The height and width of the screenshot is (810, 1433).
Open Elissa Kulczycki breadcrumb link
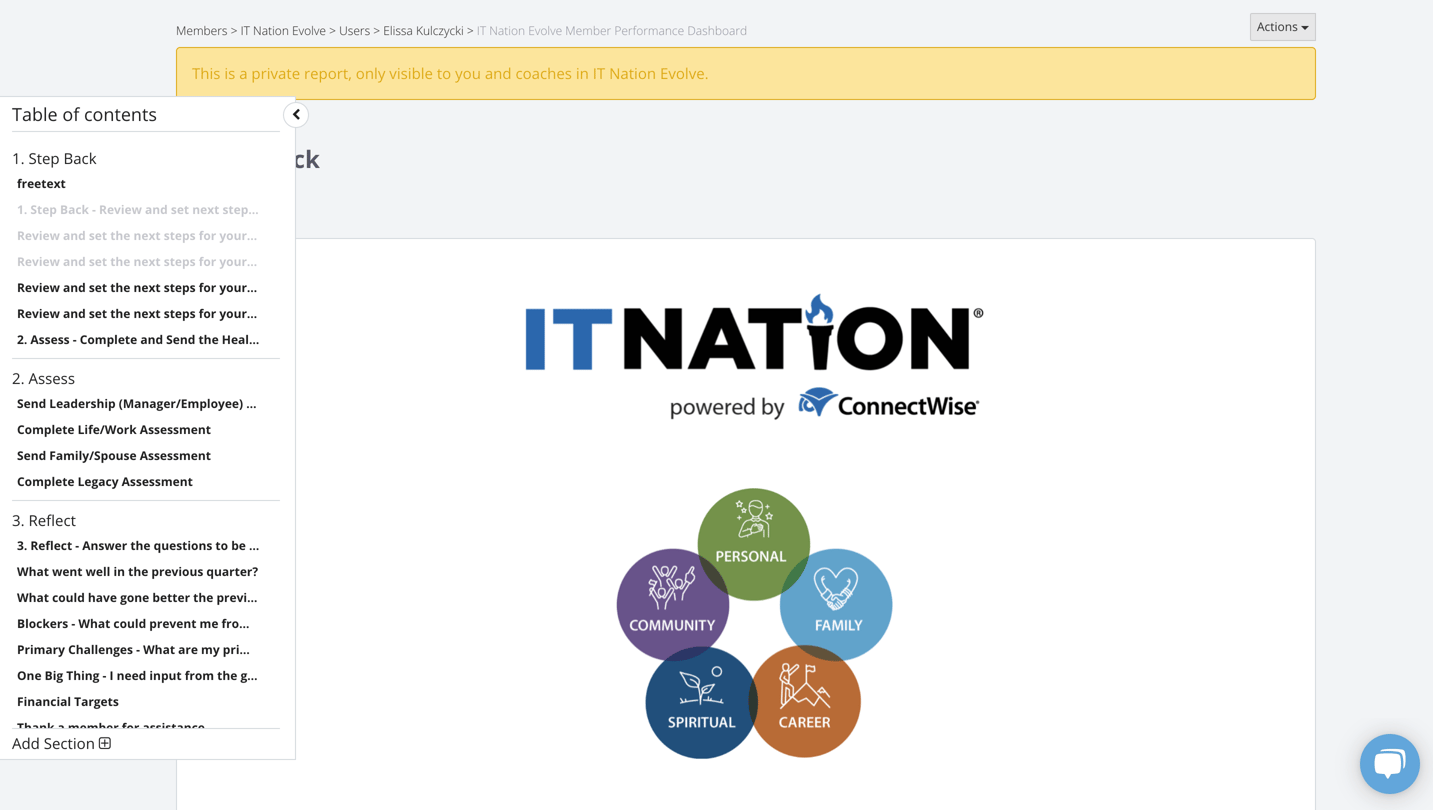(x=423, y=31)
